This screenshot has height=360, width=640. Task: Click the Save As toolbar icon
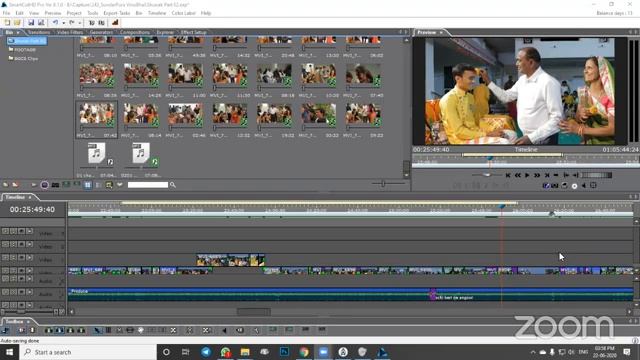click(41, 23)
